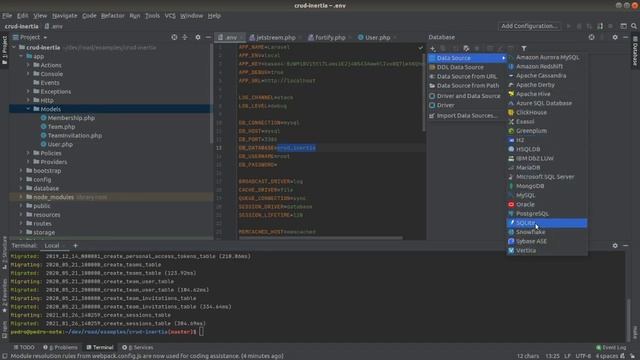This screenshot has height=360, width=640.
Task: Choose Data Source from Path
Action: [x=467, y=86]
